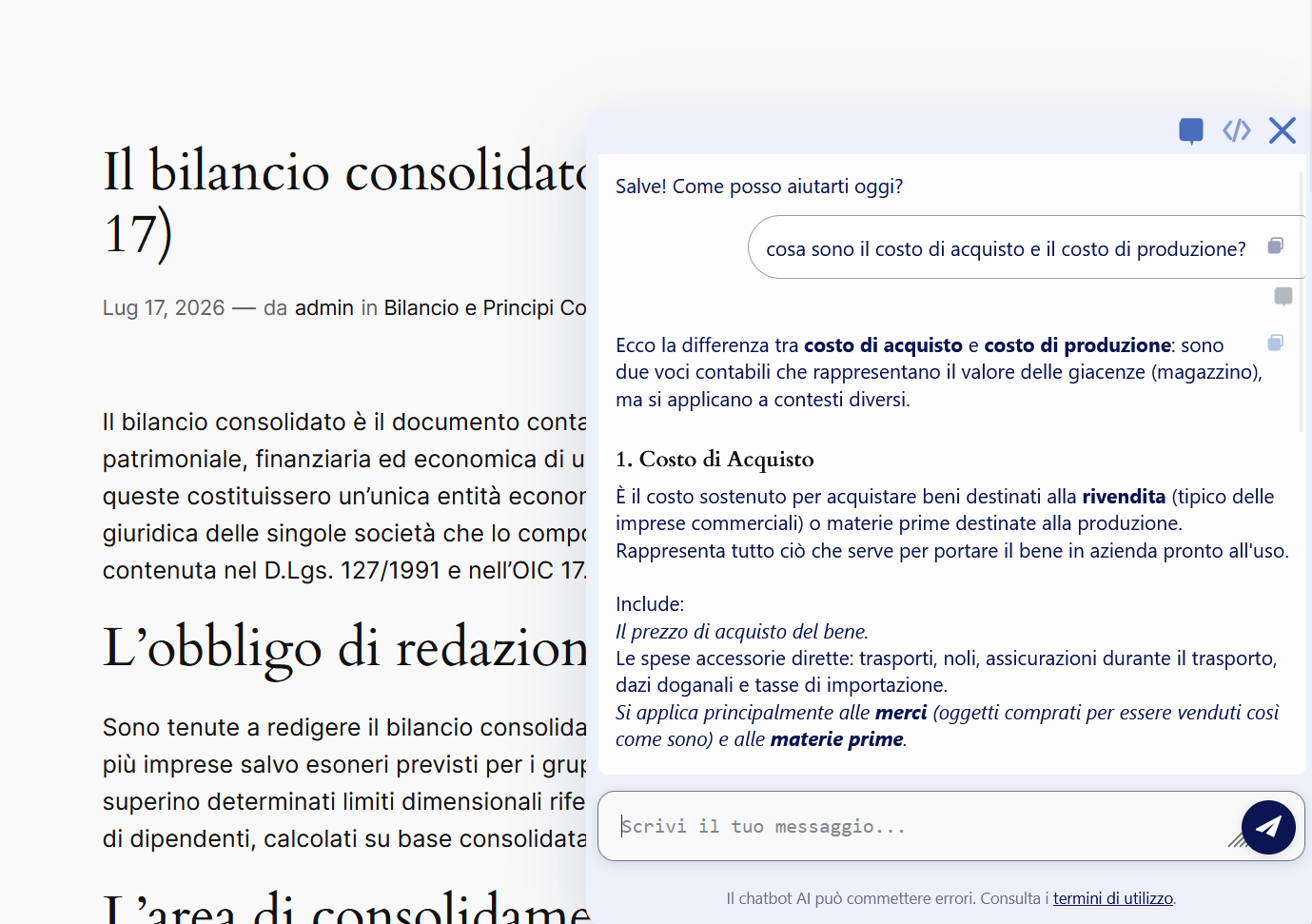This screenshot has height=924, width=1312.
Task: Open the 'termini di utilizzo' link
Action: (x=1113, y=898)
